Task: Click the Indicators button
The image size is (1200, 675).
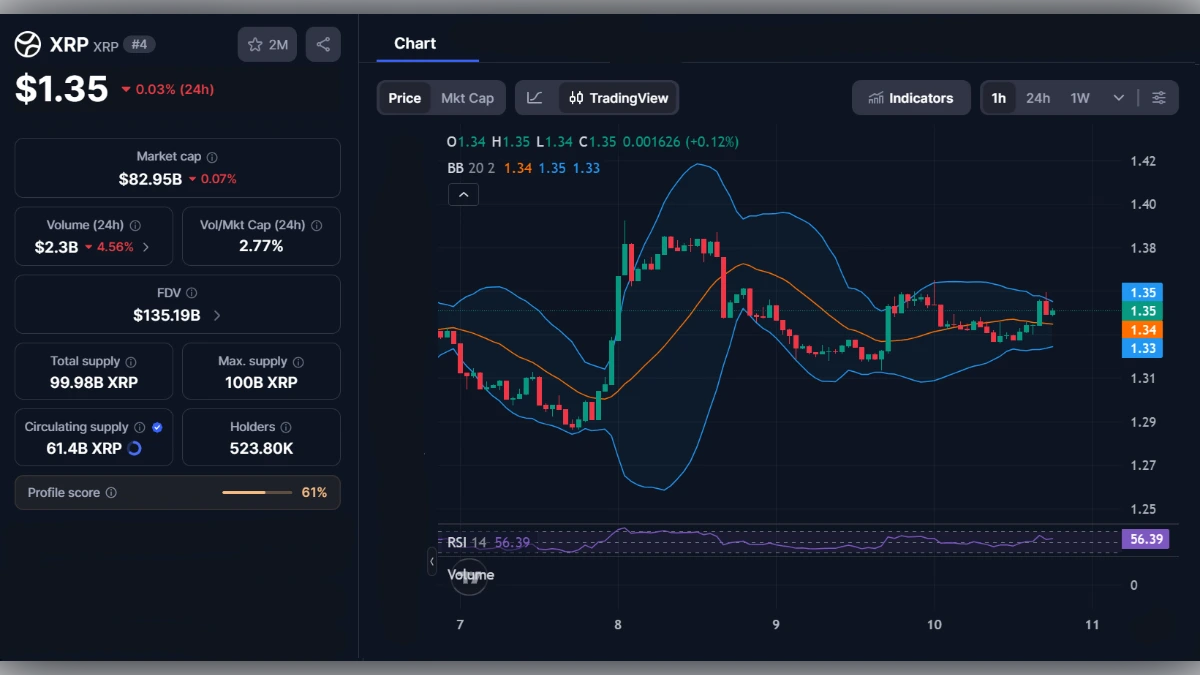Action: pyautogui.click(x=911, y=97)
